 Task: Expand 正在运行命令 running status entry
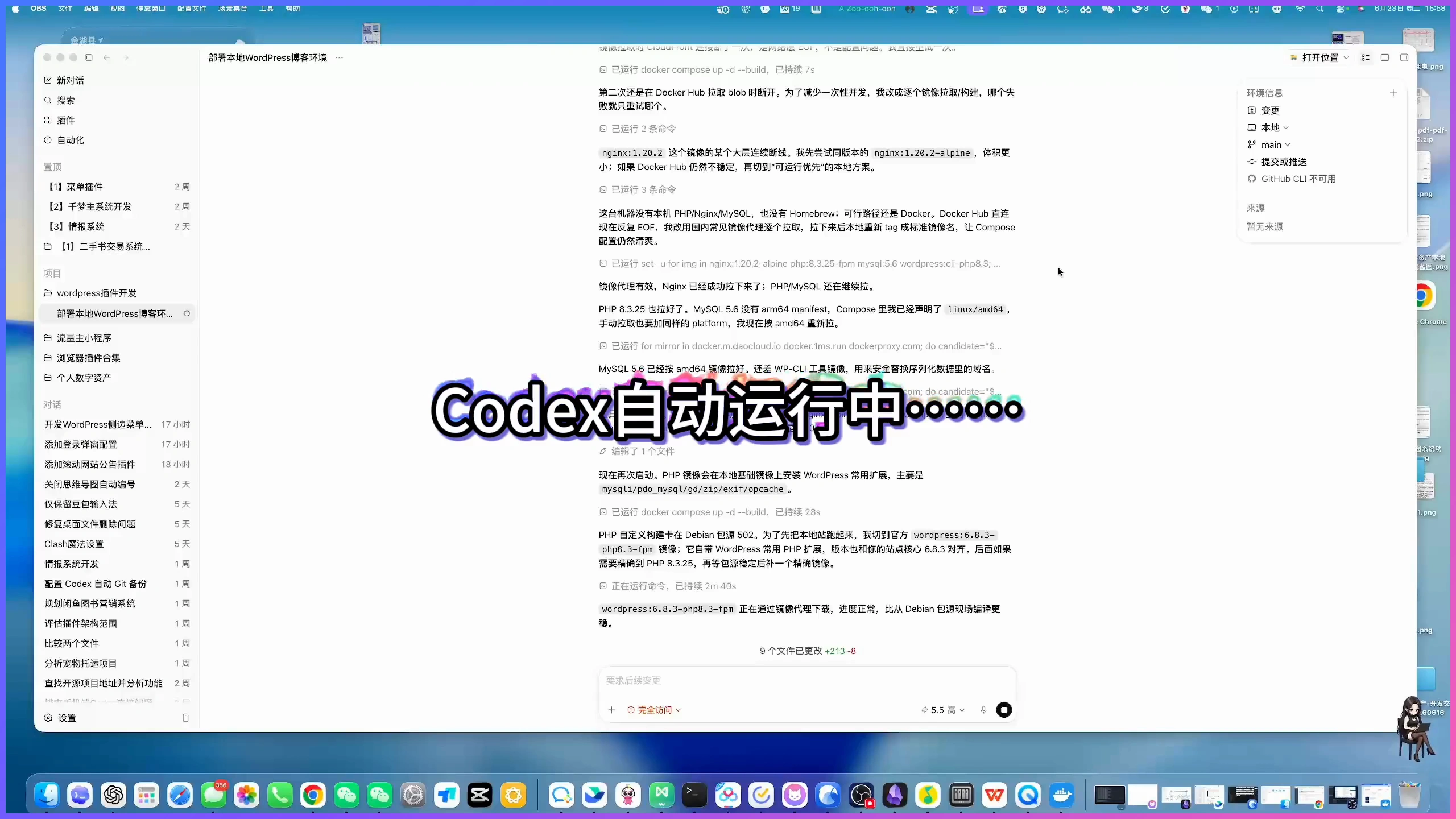click(x=668, y=586)
